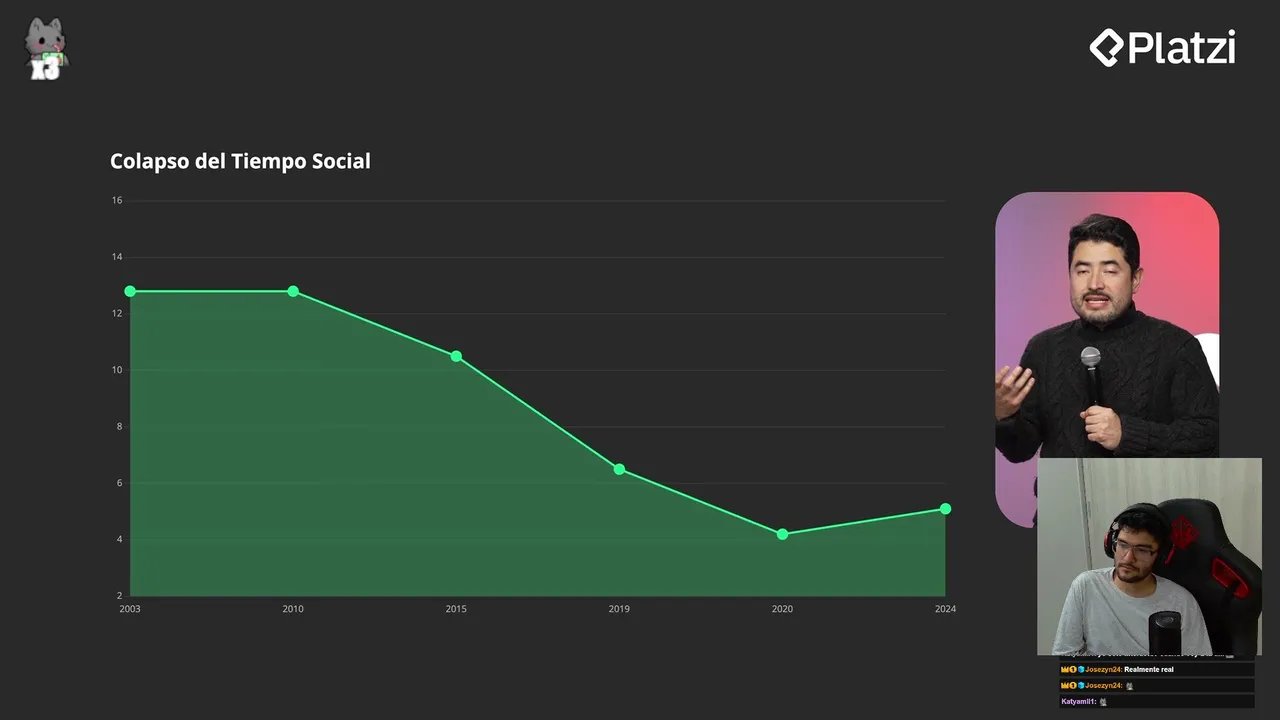Click the speaker presentation video thumbnail
This screenshot has height=720, width=1280.
click(x=1106, y=330)
